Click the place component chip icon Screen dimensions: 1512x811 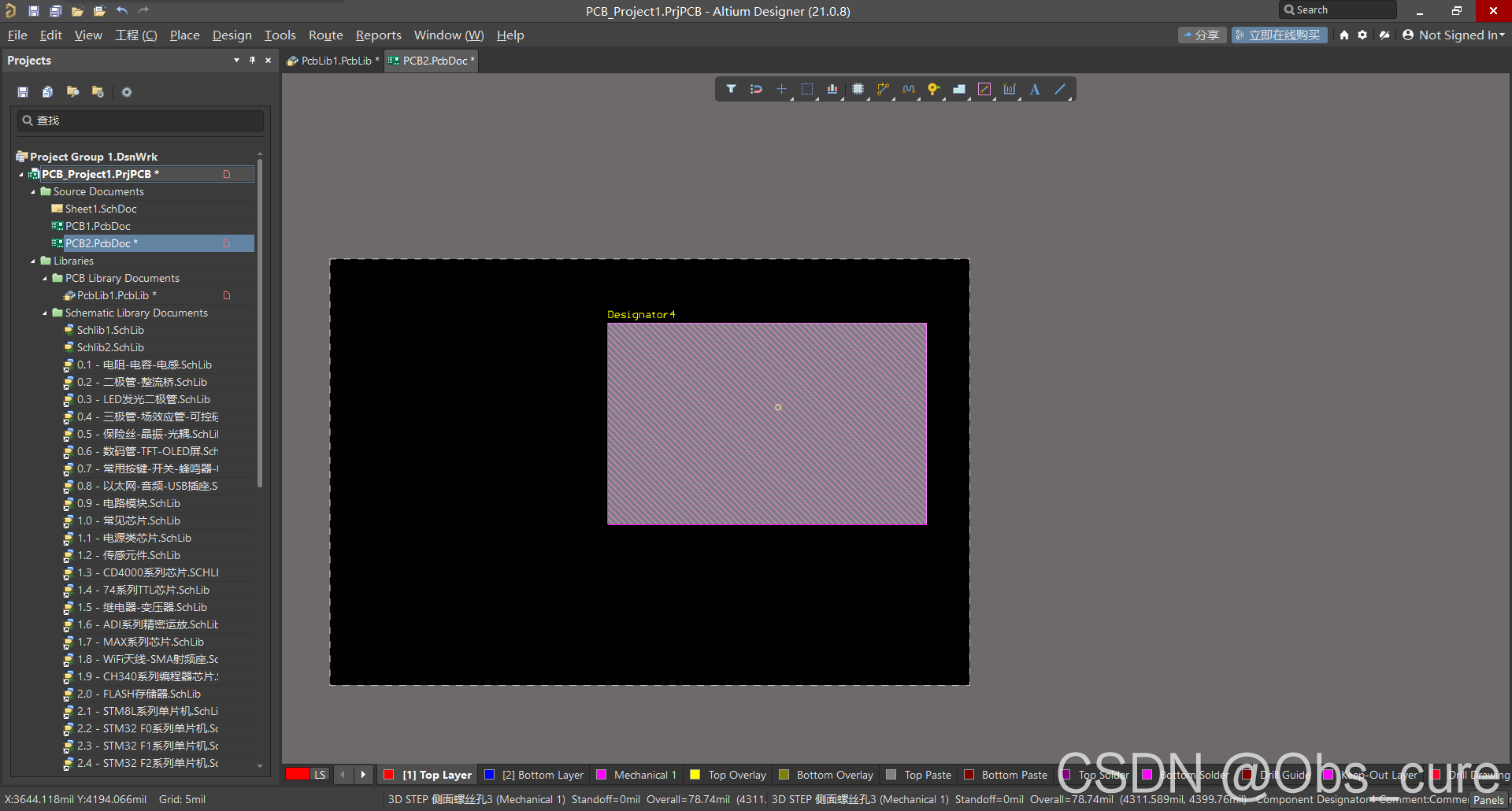pyautogui.click(x=858, y=89)
